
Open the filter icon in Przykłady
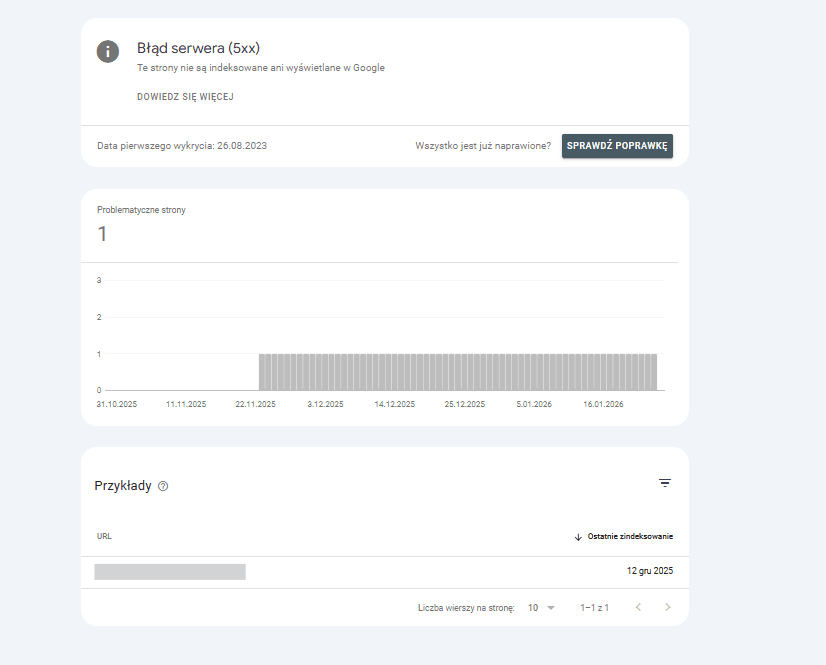665,483
